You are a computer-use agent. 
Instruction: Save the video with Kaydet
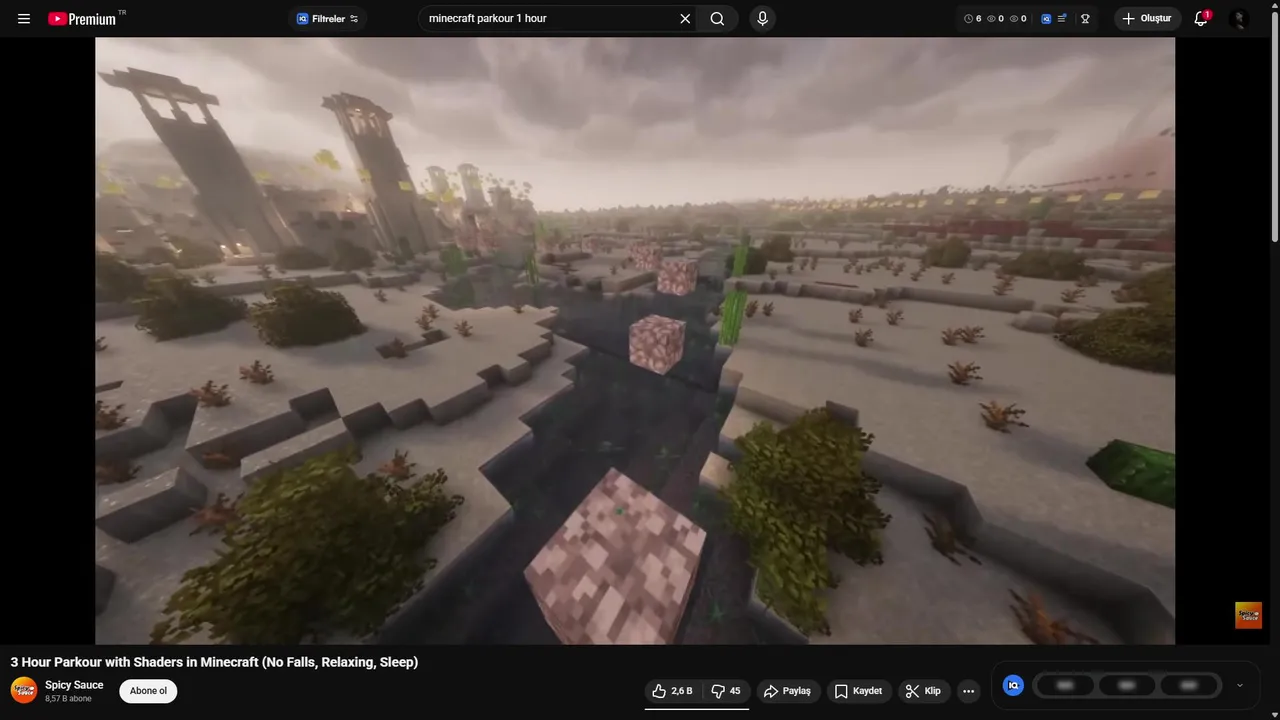pos(859,691)
